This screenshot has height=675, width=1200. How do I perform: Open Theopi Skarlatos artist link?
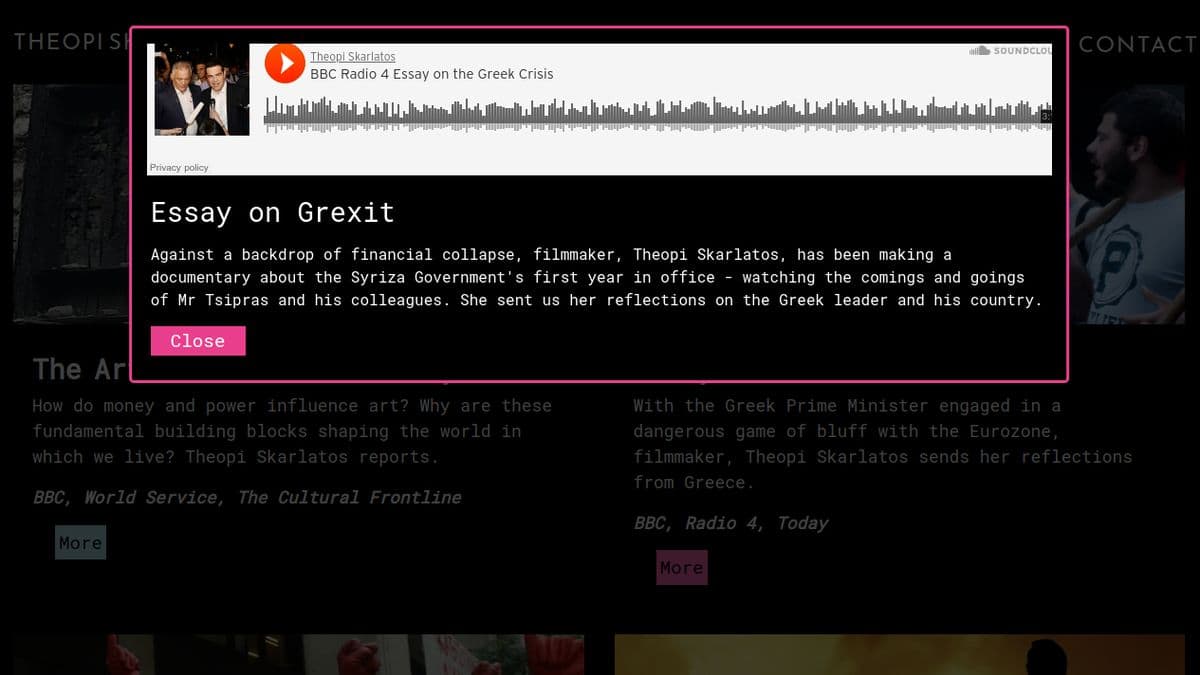pyautogui.click(x=352, y=57)
